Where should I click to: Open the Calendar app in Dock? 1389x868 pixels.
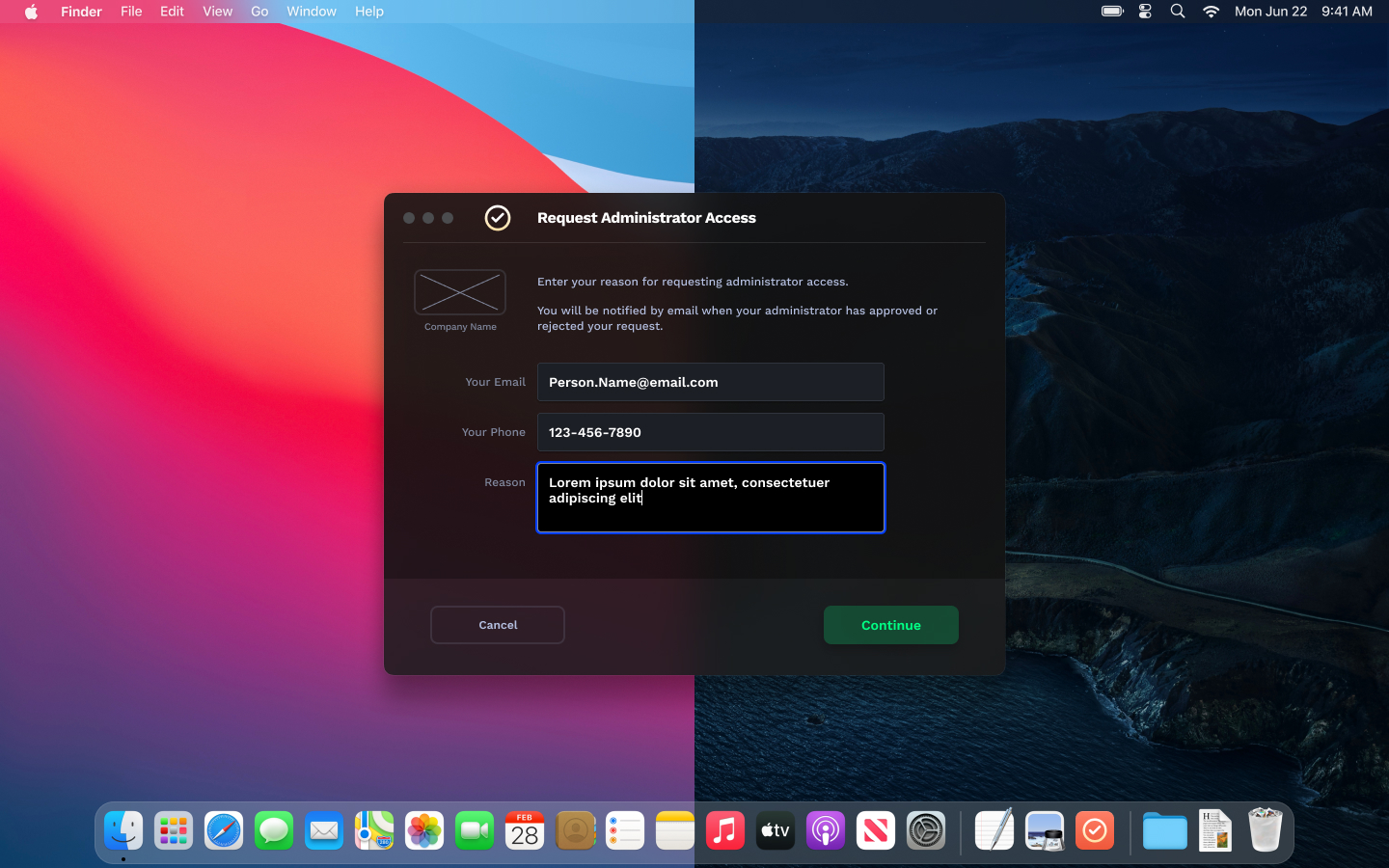point(525,830)
